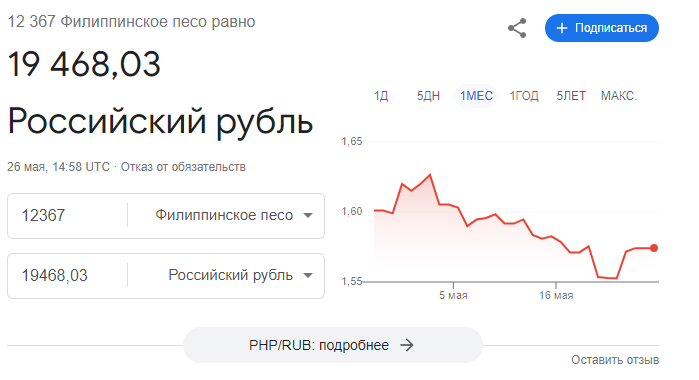This screenshot has width=699, height=380.
Task: Switch chart to 5ЛЕТ range
Action: 571,96
